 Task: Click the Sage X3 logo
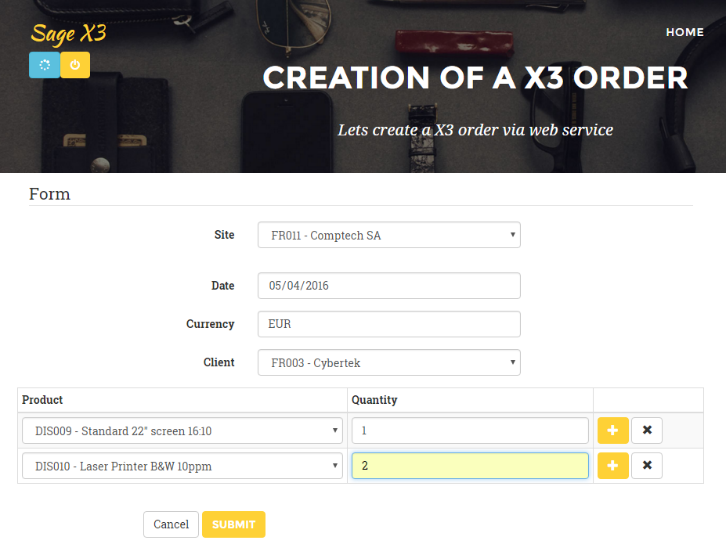point(69,34)
